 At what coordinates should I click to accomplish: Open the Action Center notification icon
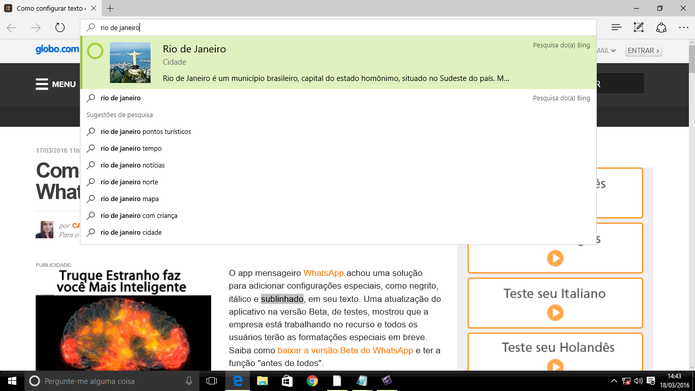pos(651,381)
